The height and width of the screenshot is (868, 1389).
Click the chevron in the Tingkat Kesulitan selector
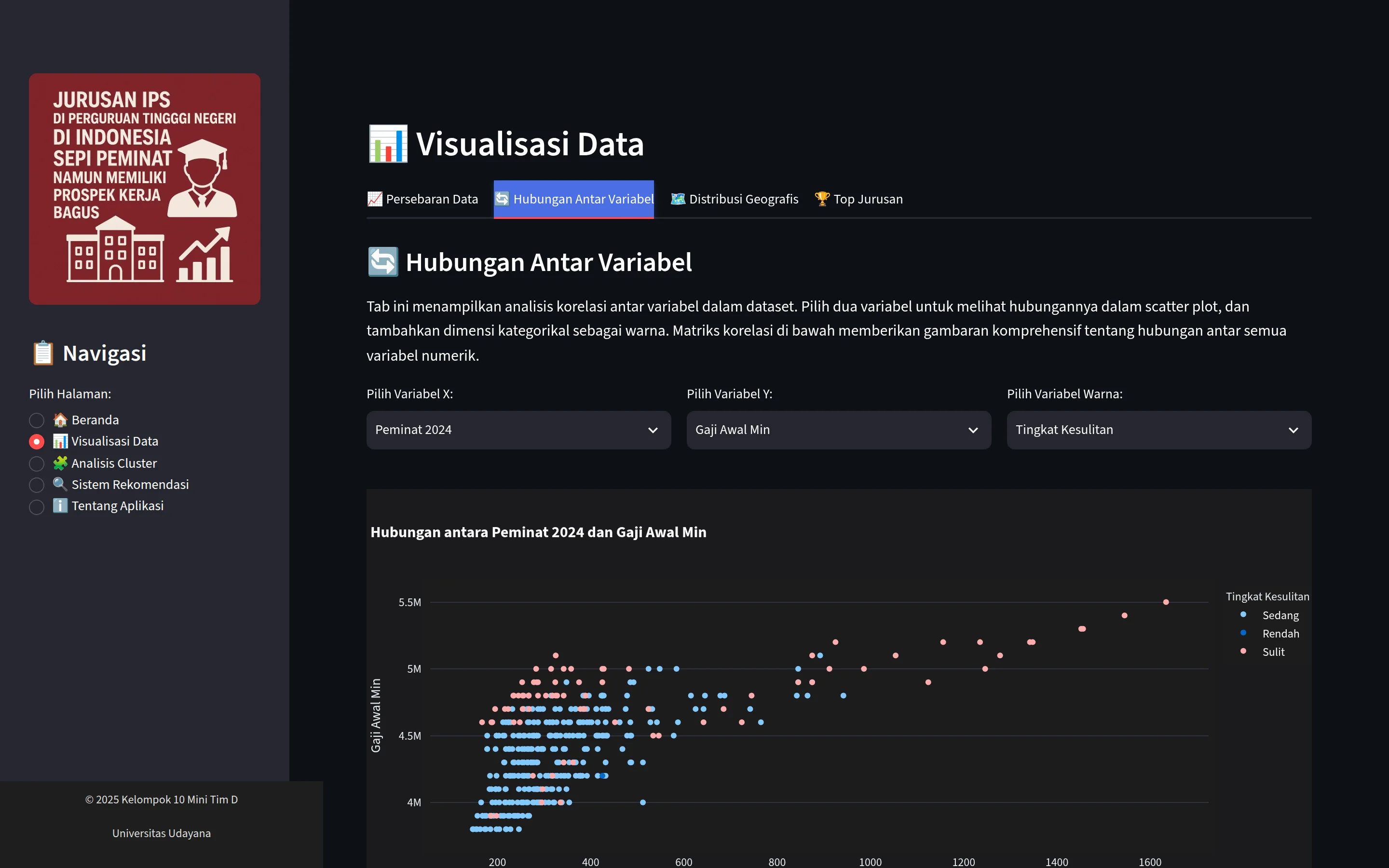tap(1293, 430)
